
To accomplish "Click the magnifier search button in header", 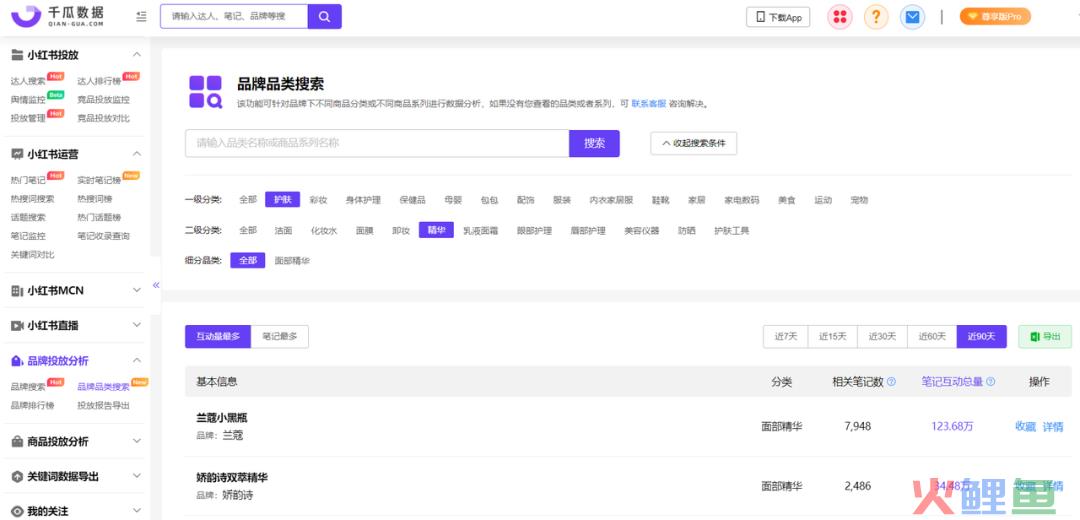I will (x=324, y=17).
